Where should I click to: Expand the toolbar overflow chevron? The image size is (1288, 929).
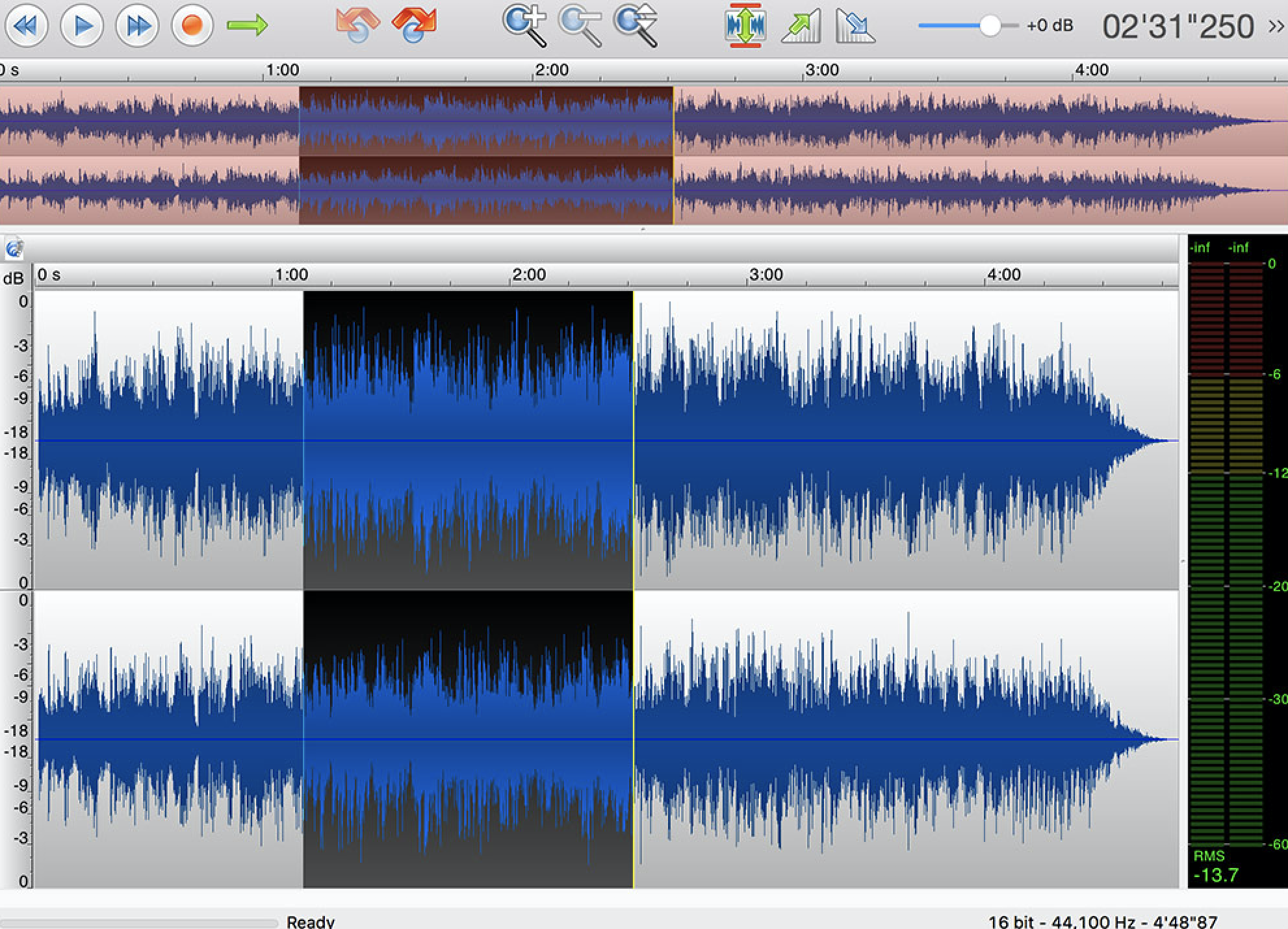(x=1276, y=27)
